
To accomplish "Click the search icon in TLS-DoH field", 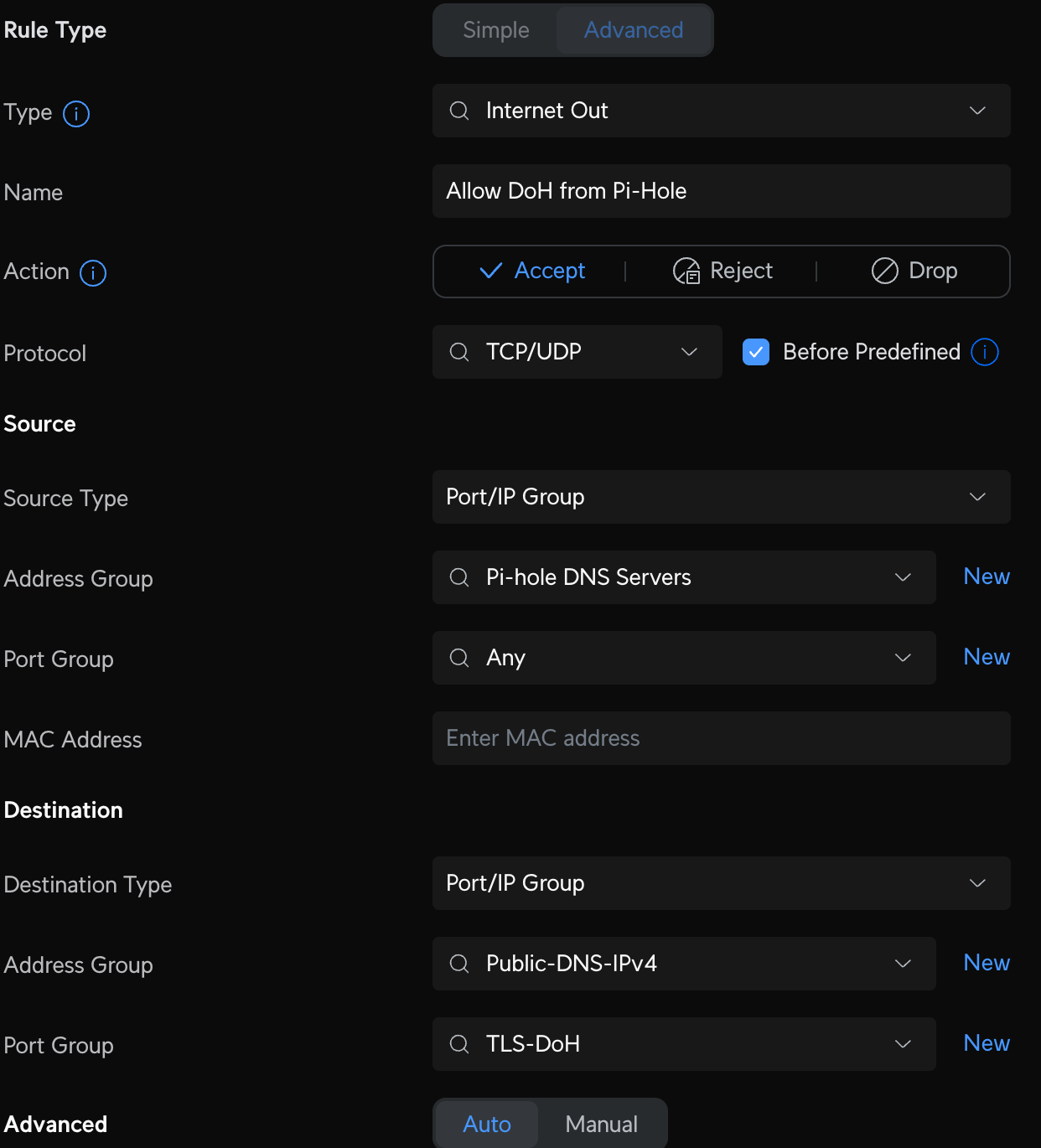I will tap(459, 1044).
